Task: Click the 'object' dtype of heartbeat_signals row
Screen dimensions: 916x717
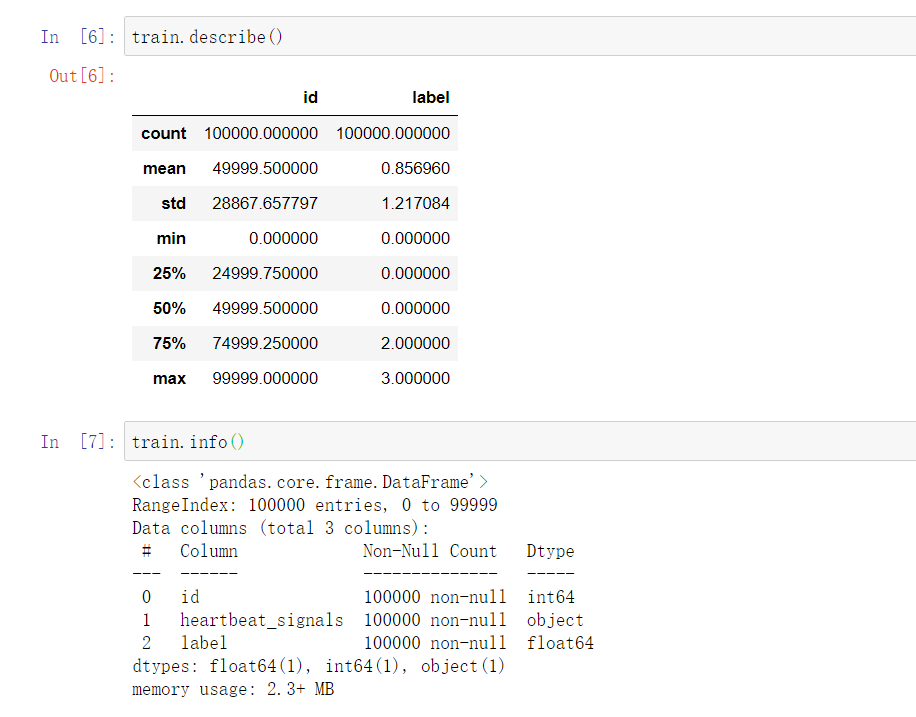Action: coord(555,620)
